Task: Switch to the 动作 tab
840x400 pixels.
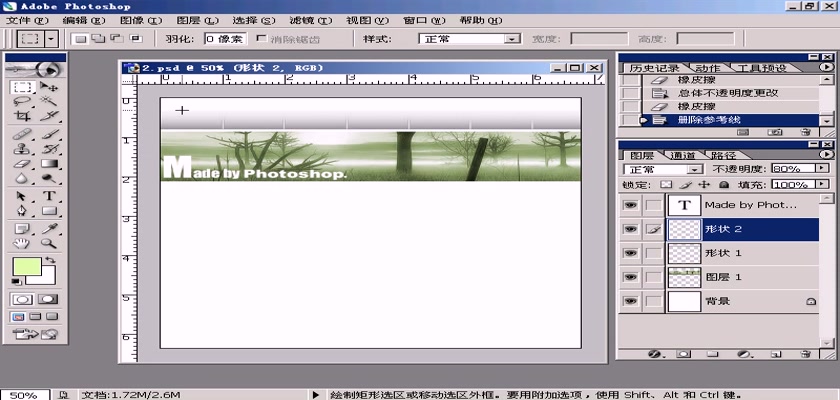Action: [x=707, y=68]
